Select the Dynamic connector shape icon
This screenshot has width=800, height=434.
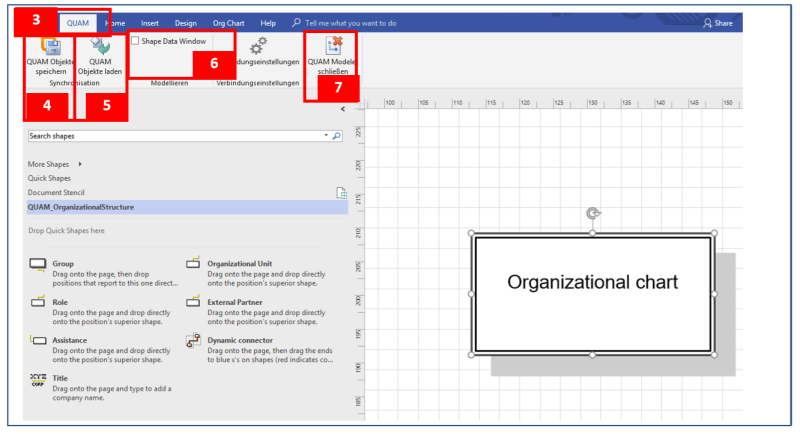click(x=194, y=341)
